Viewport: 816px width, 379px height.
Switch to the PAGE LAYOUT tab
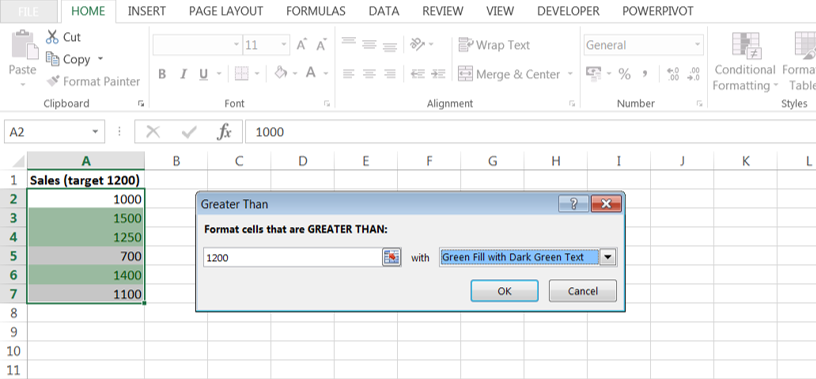[x=226, y=11]
